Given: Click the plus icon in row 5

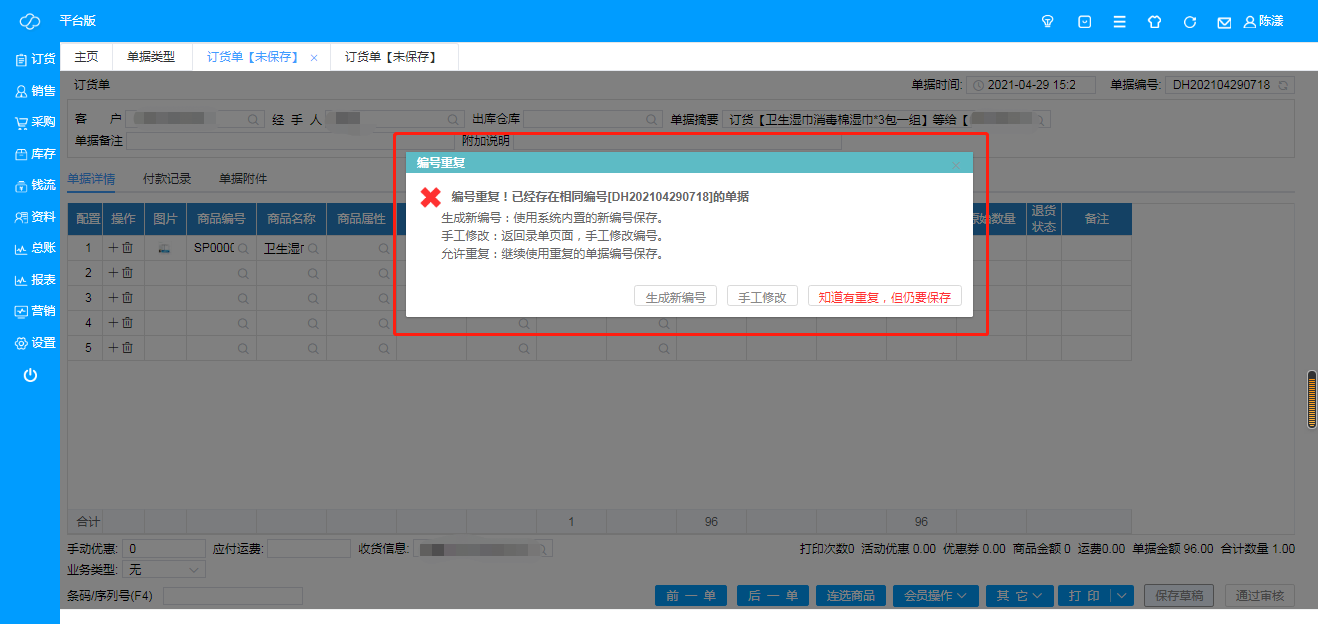Looking at the screenshot, I should 113,347.
